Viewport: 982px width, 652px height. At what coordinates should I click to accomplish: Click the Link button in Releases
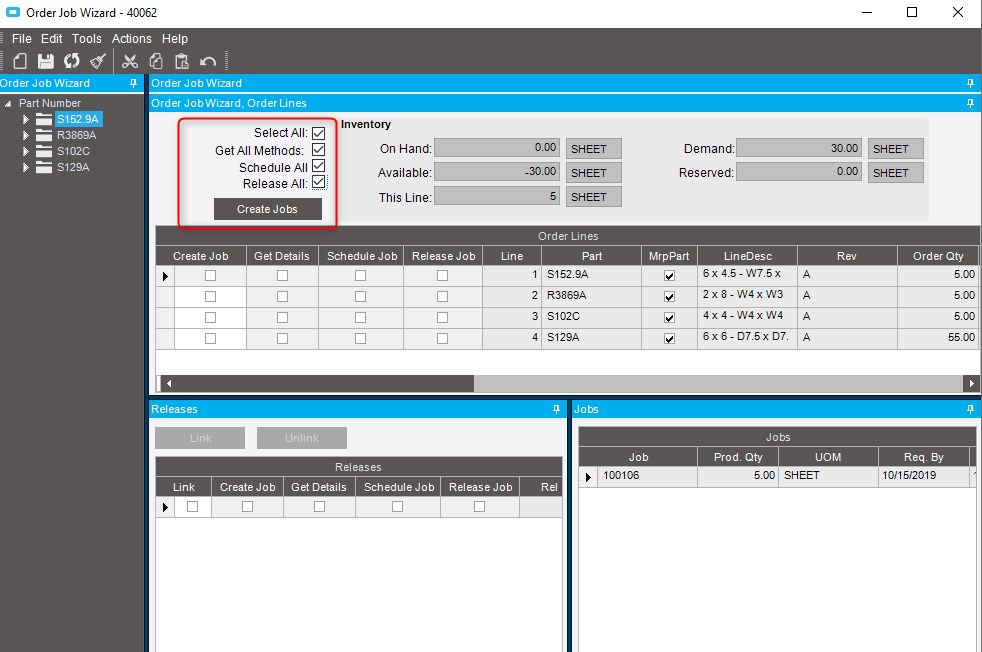click(200, 438)
